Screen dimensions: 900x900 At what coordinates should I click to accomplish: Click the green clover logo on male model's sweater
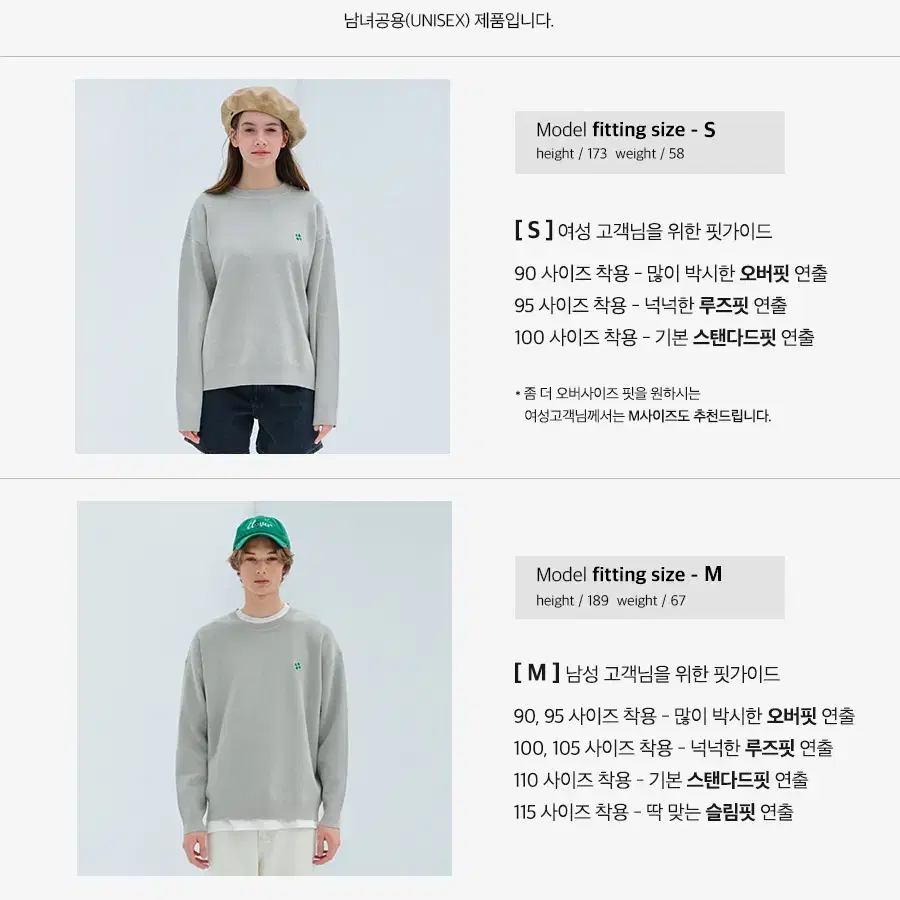(297, 666)
